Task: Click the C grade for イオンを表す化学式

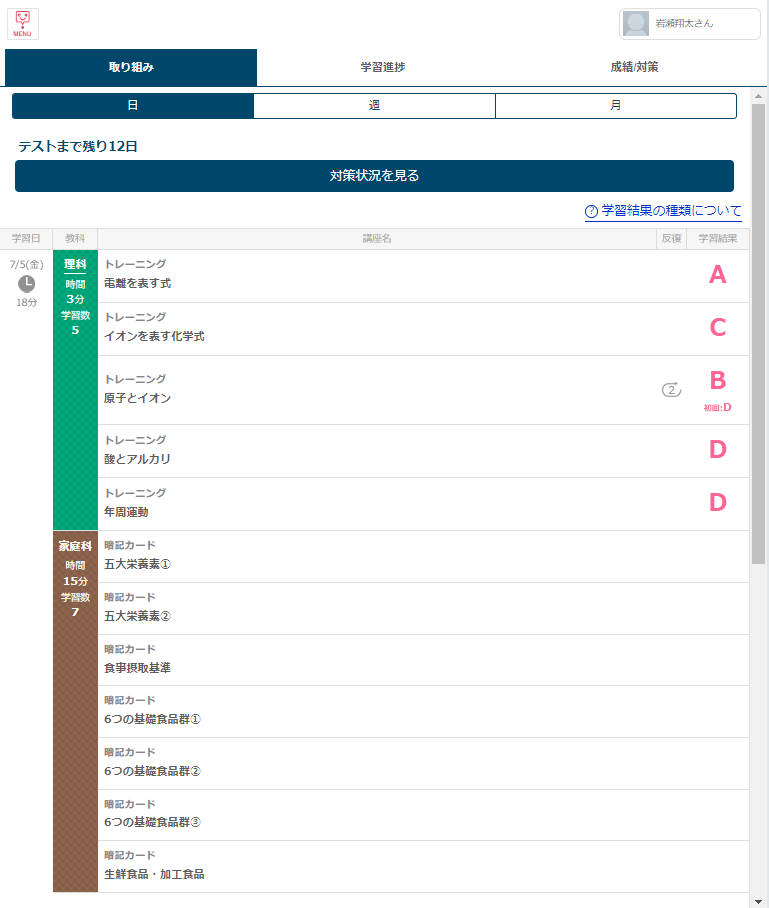Action: (717, 328)
